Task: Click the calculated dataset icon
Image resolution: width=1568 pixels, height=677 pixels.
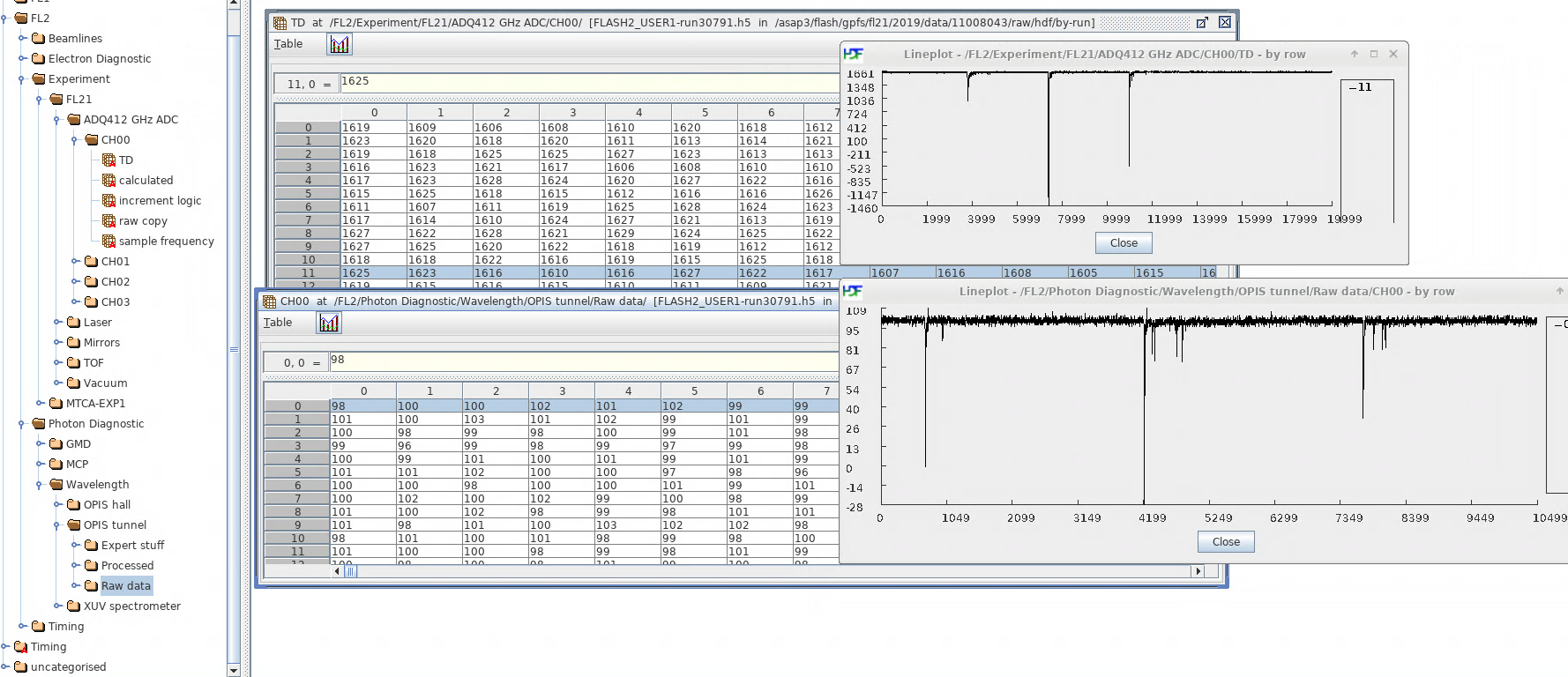Action: [x=108, y=180]
